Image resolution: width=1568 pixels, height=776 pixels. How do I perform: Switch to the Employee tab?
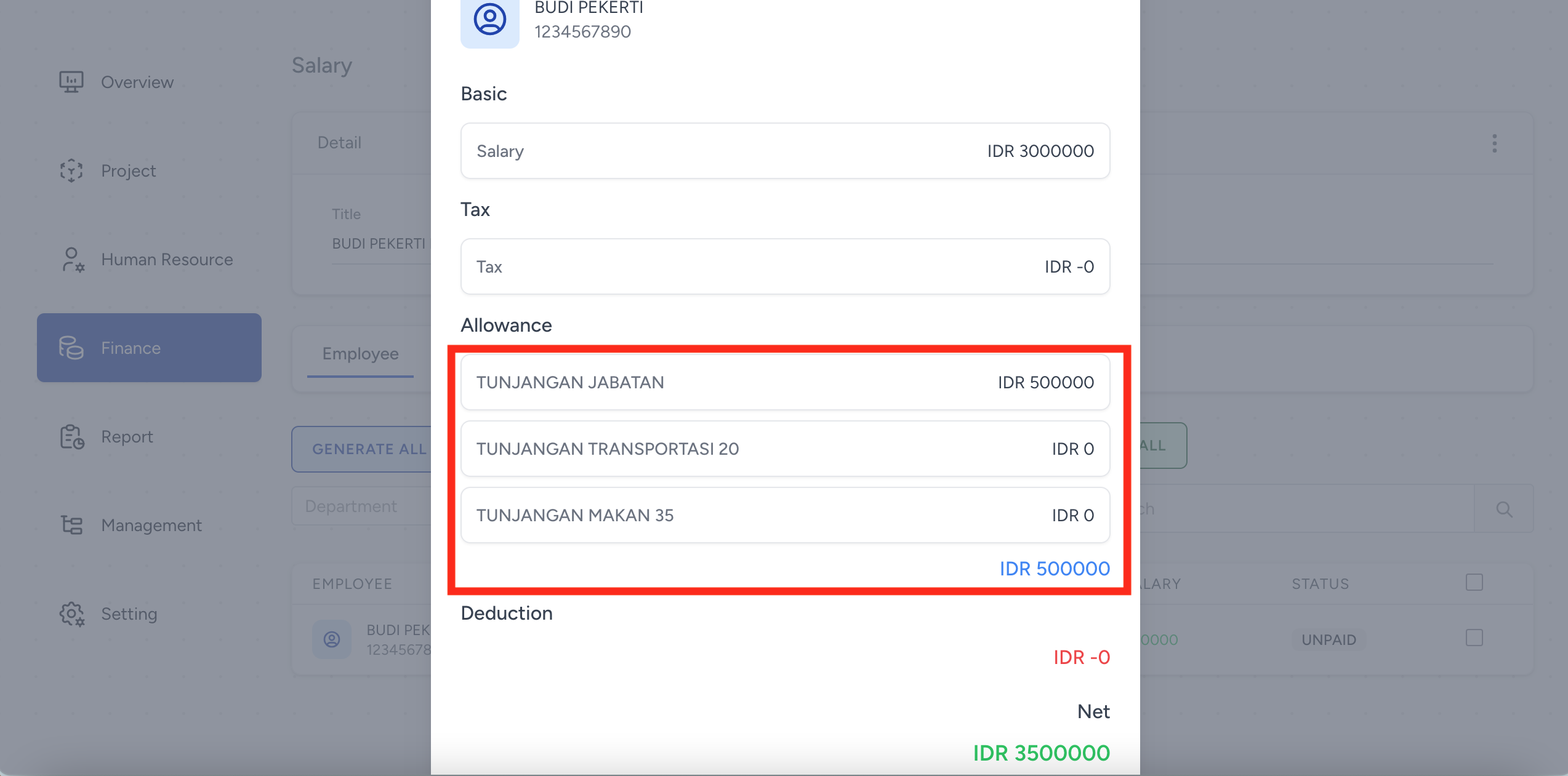coord(361,354)
